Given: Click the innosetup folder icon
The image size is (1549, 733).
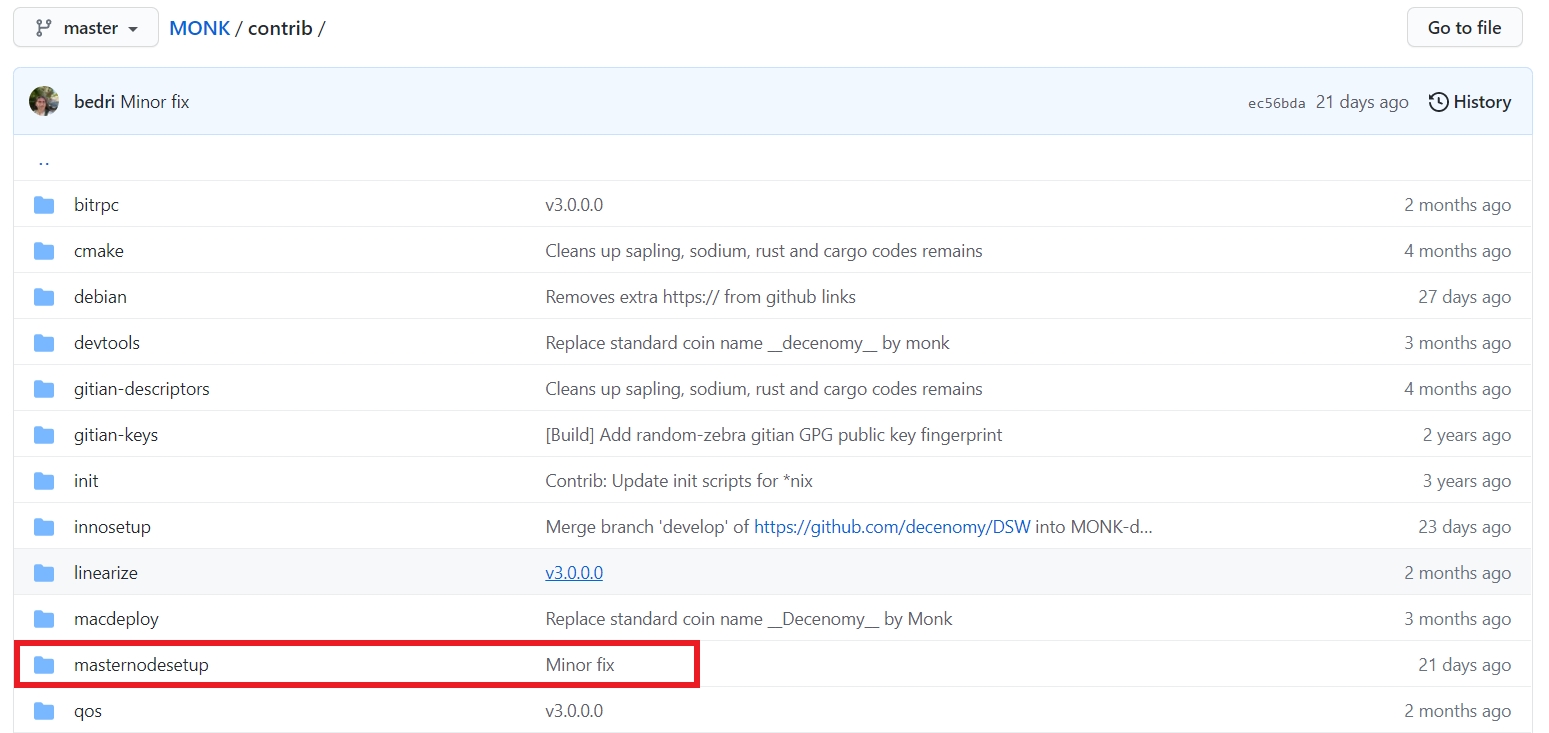Looking at the screenshot, I should 44,527.
